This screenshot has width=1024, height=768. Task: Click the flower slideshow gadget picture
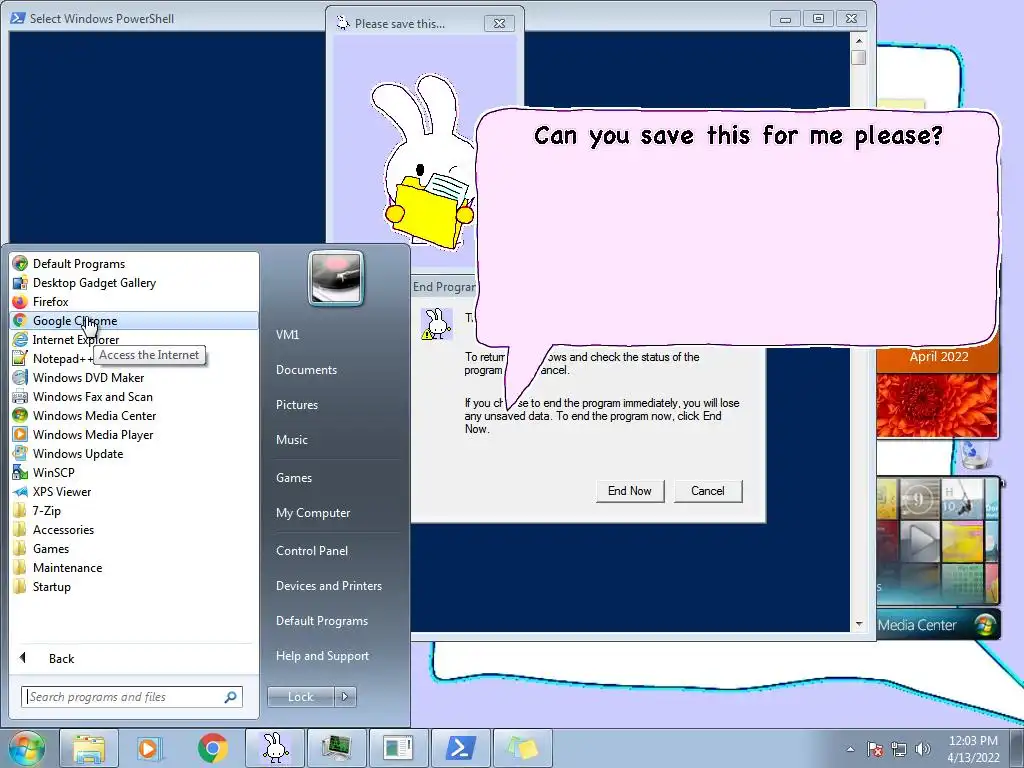click(937, 405)
